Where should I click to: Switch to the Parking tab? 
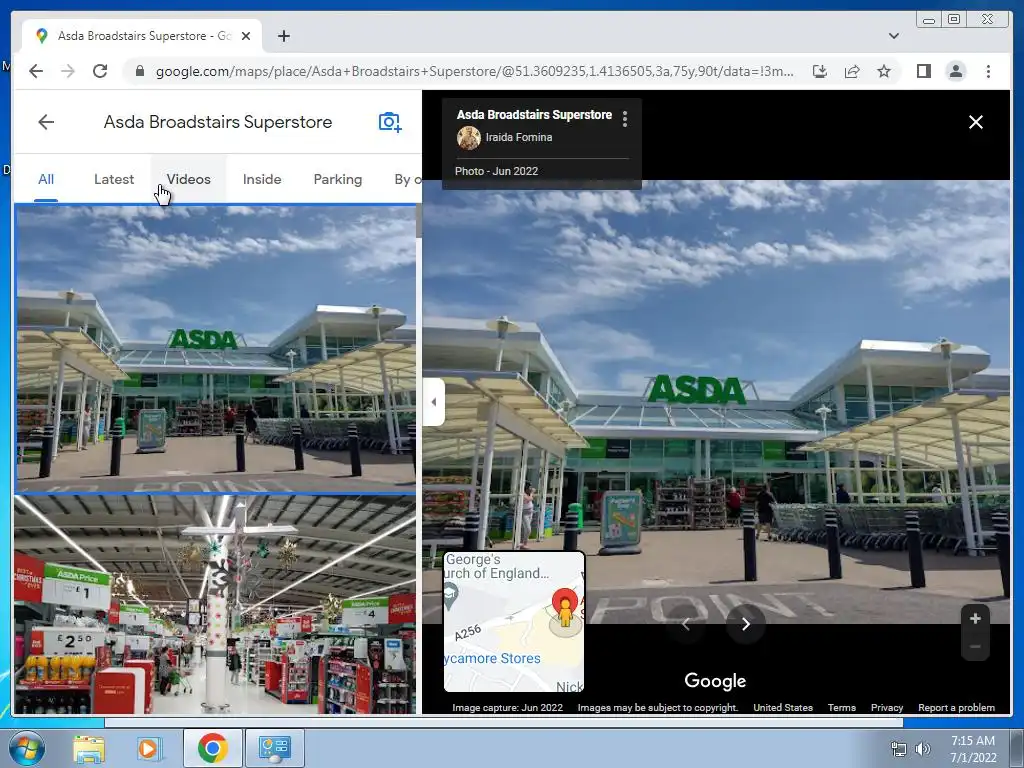338,179
